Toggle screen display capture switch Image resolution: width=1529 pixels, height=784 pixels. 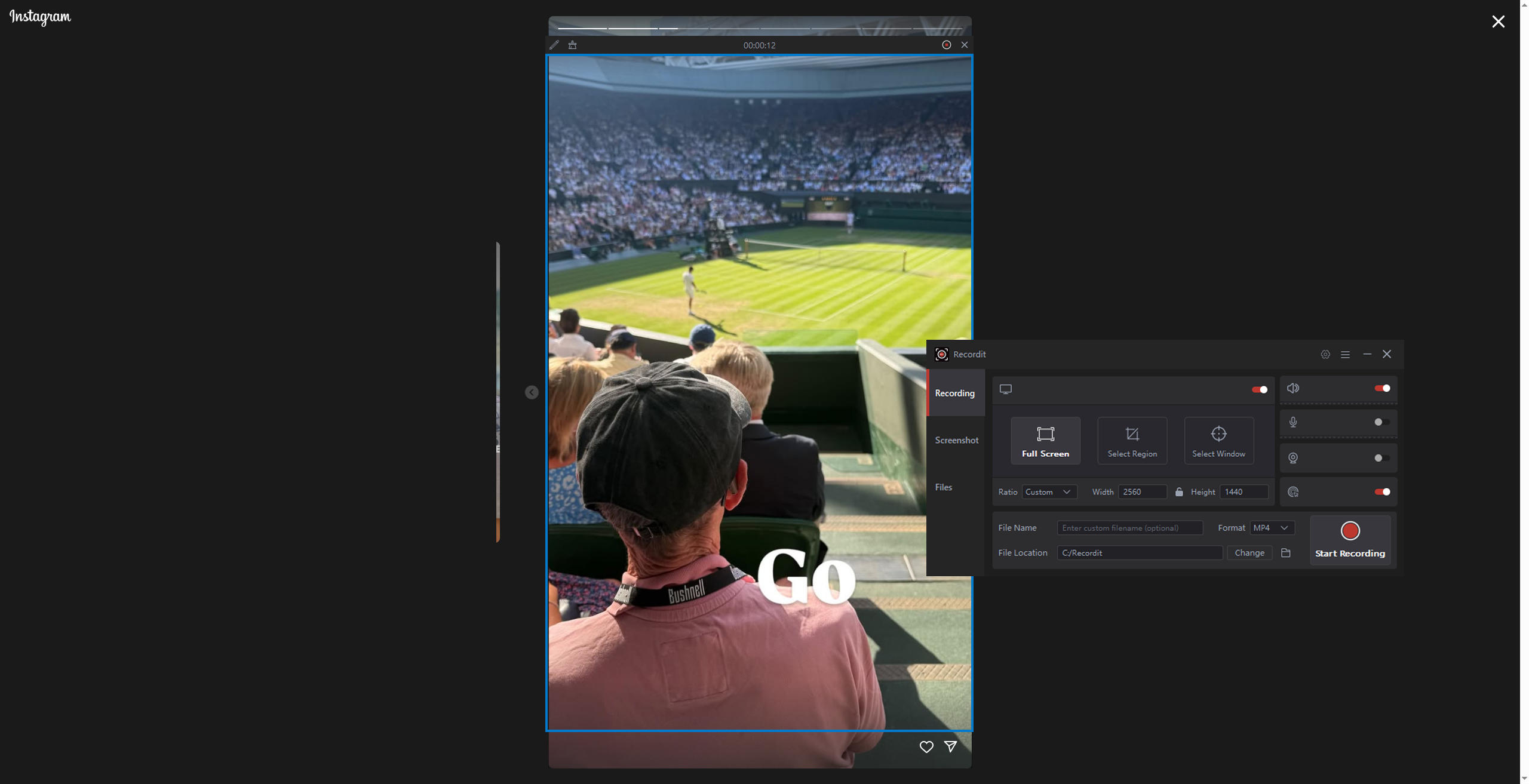[x=1260, y=389]
